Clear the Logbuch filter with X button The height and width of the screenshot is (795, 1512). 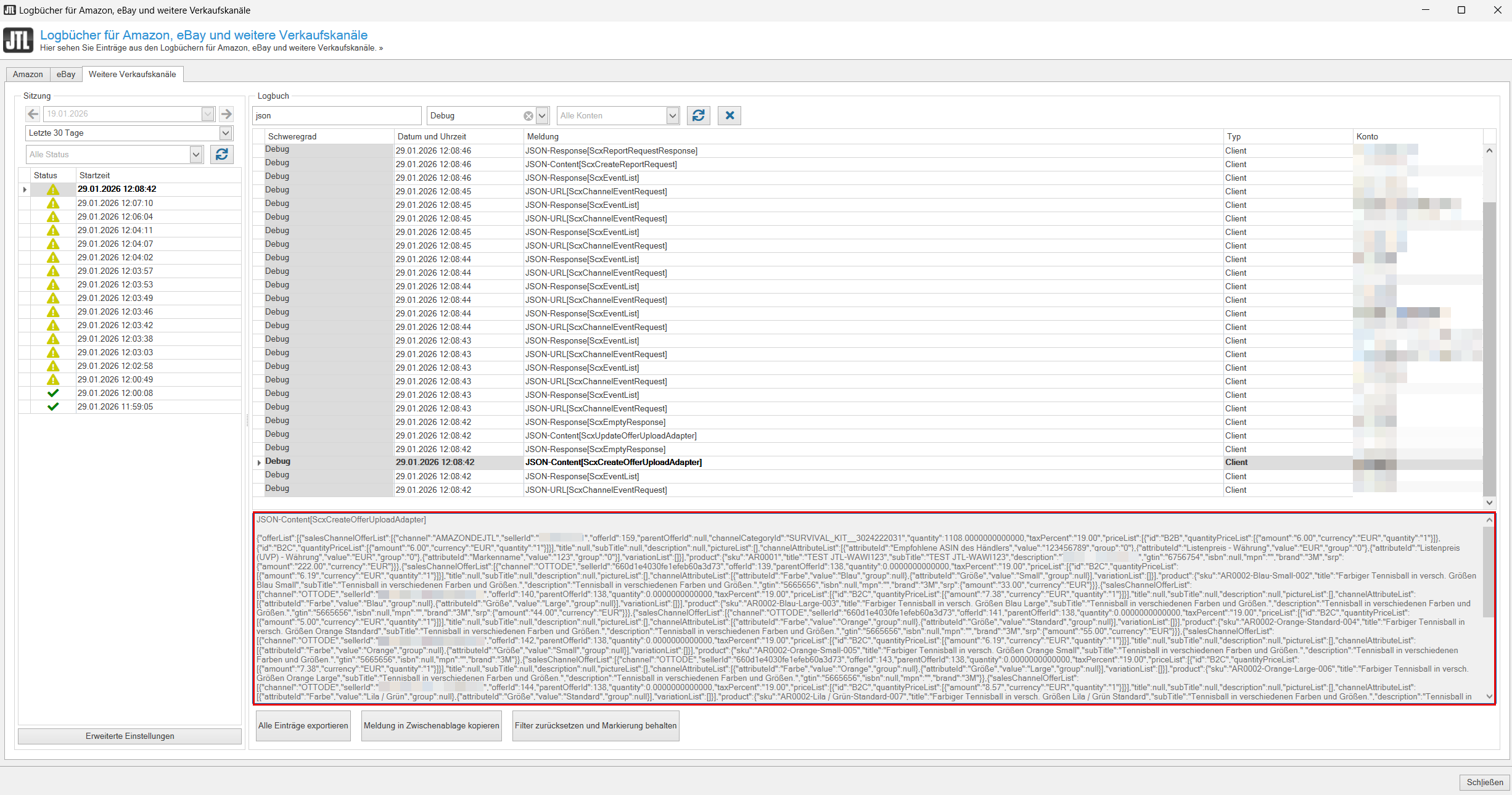point(729,115)
